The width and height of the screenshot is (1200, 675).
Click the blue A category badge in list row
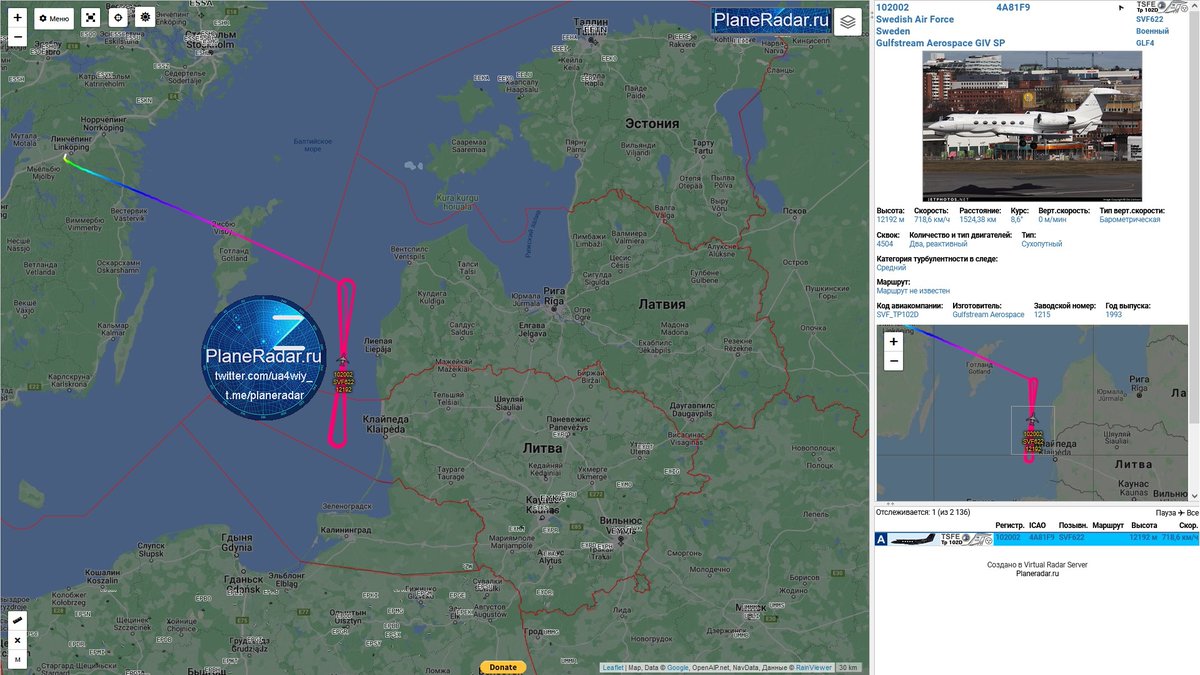(881, 538)
